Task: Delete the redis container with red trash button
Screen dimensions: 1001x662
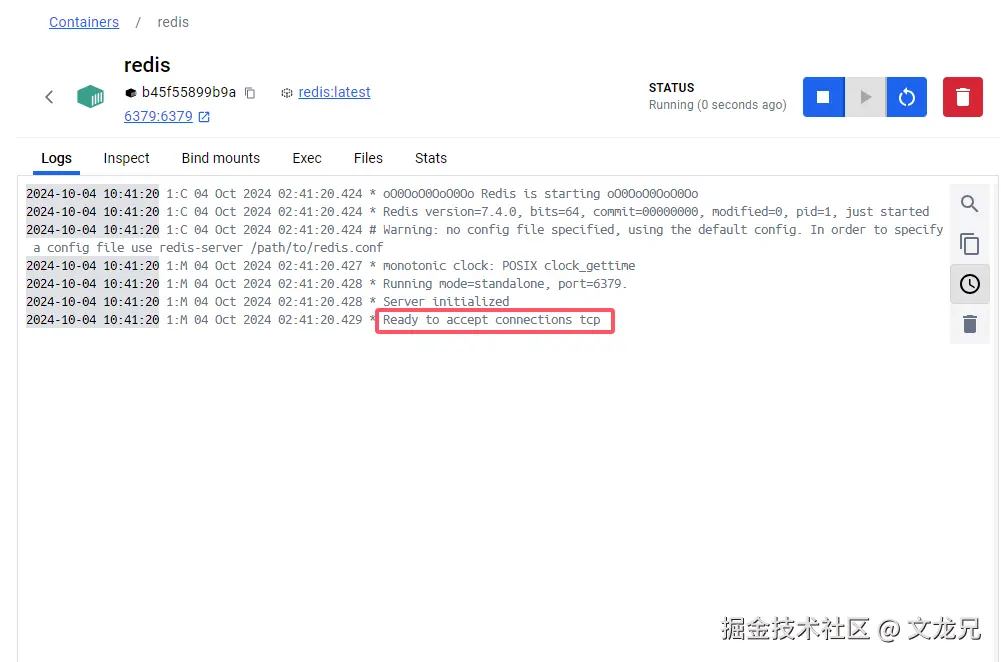Action: (963, 97)
